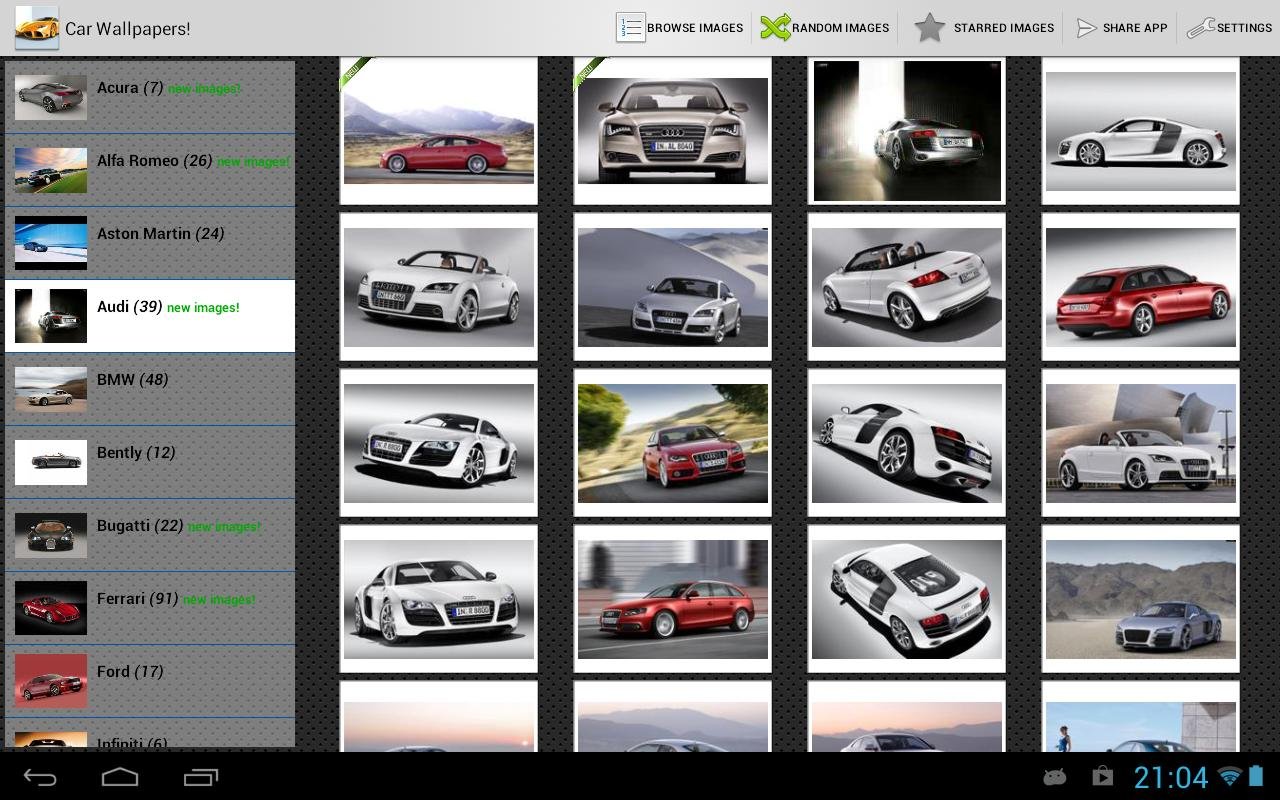Select the Bently category
Viewport: 1280px width, 800px height.
click(150, 462)
